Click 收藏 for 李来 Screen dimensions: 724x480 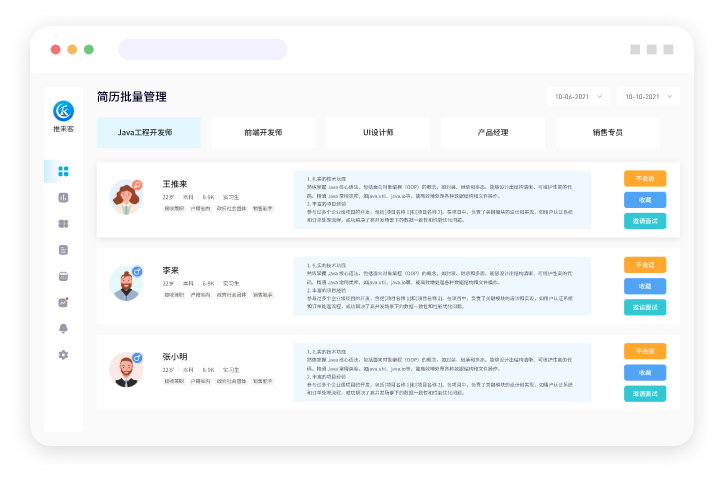point(645,286)
